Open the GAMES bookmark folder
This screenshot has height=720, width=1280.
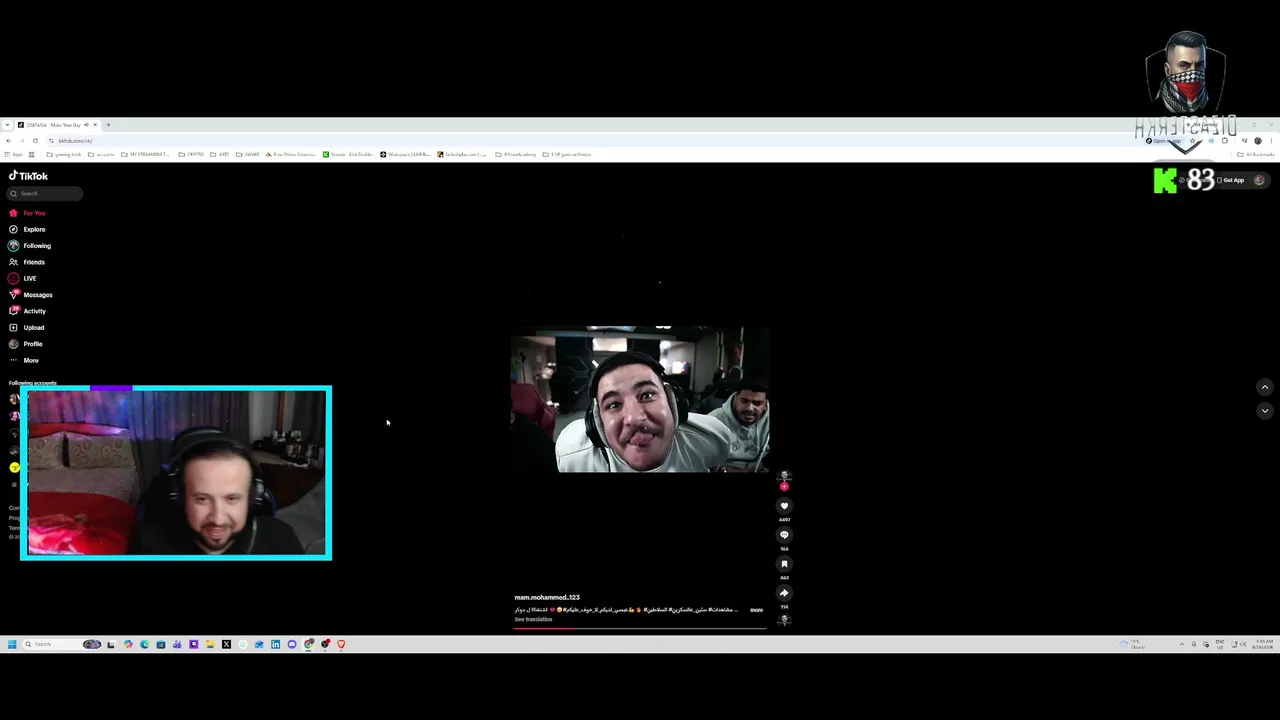[247, 155]
